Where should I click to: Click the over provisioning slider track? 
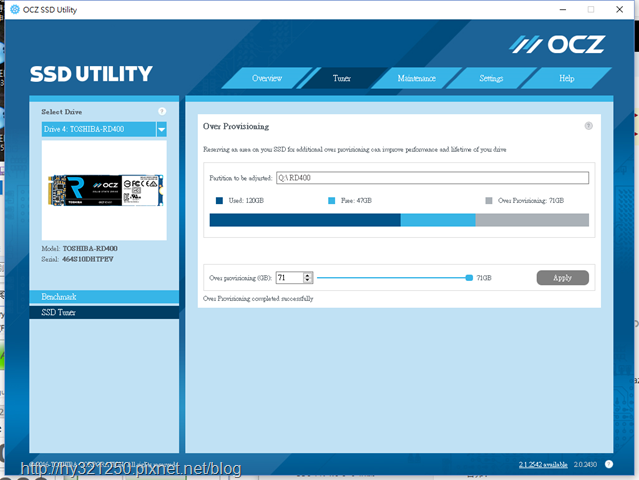[391, 278]
